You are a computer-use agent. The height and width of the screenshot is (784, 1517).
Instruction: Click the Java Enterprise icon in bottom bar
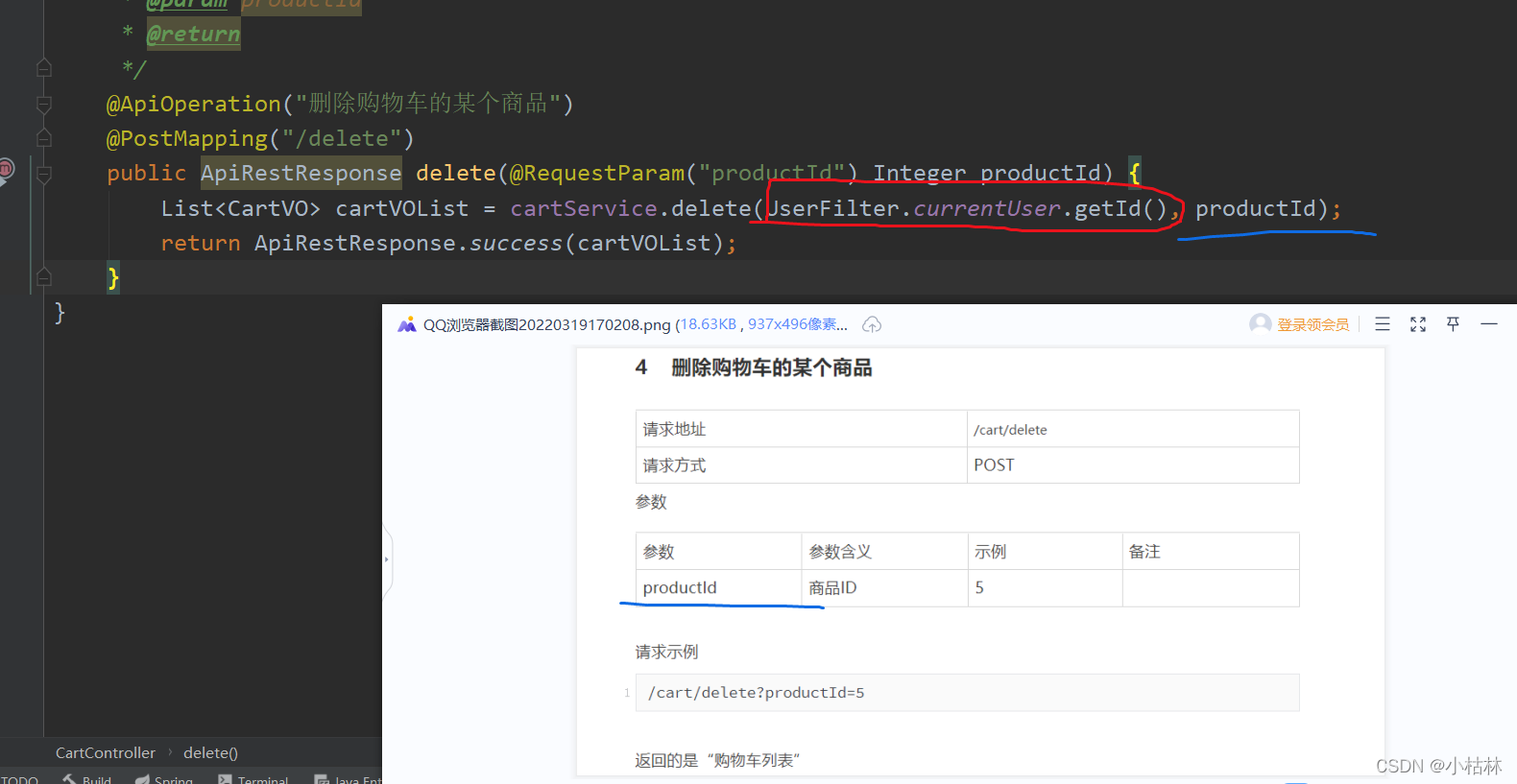(x=322, y=779)
